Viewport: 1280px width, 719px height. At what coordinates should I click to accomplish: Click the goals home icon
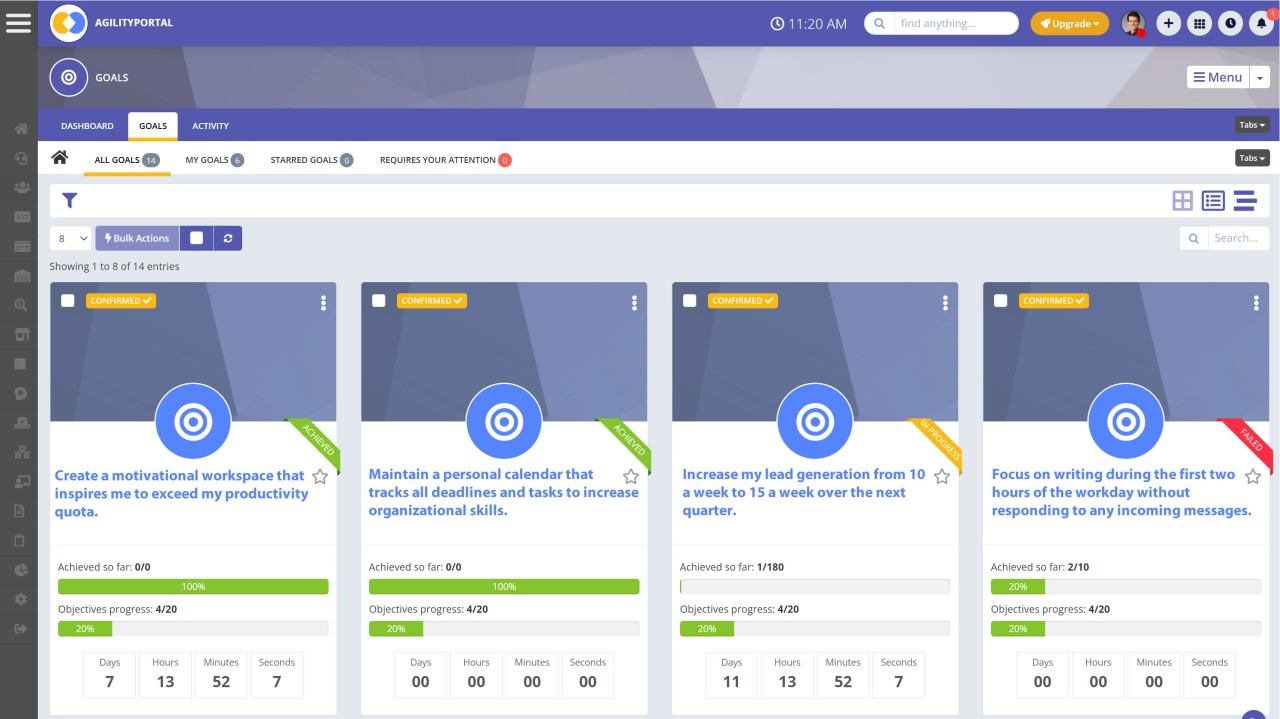(x=60, y=158)
